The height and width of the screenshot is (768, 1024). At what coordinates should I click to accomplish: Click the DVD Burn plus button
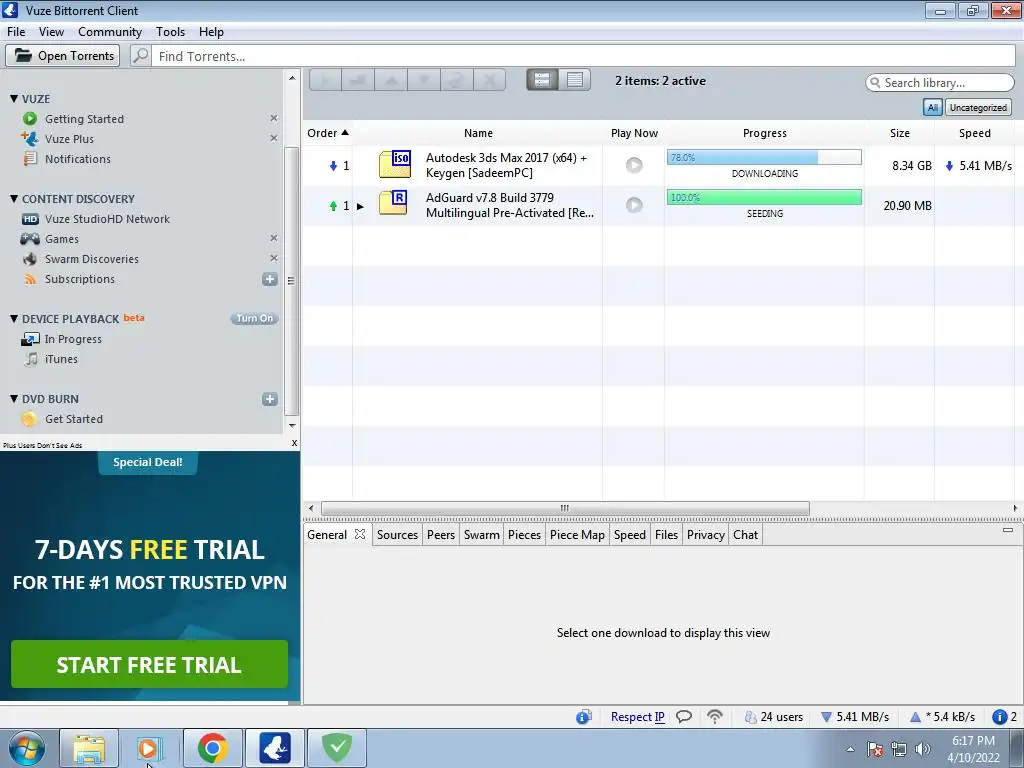pos(270,399)
